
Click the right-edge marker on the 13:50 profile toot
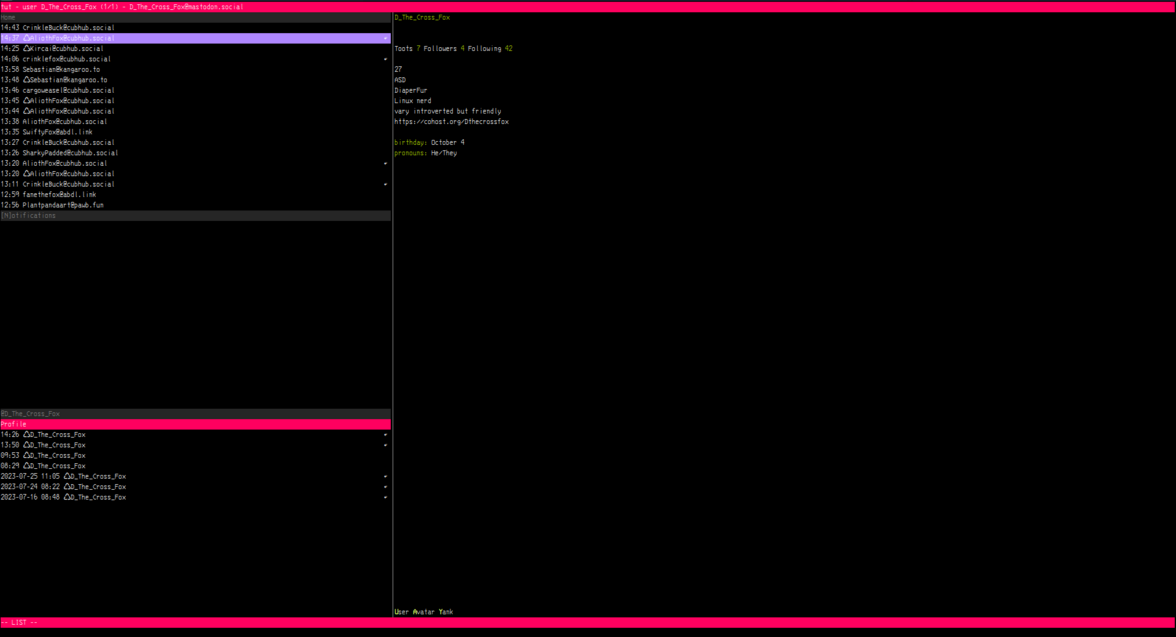point(386,445)
